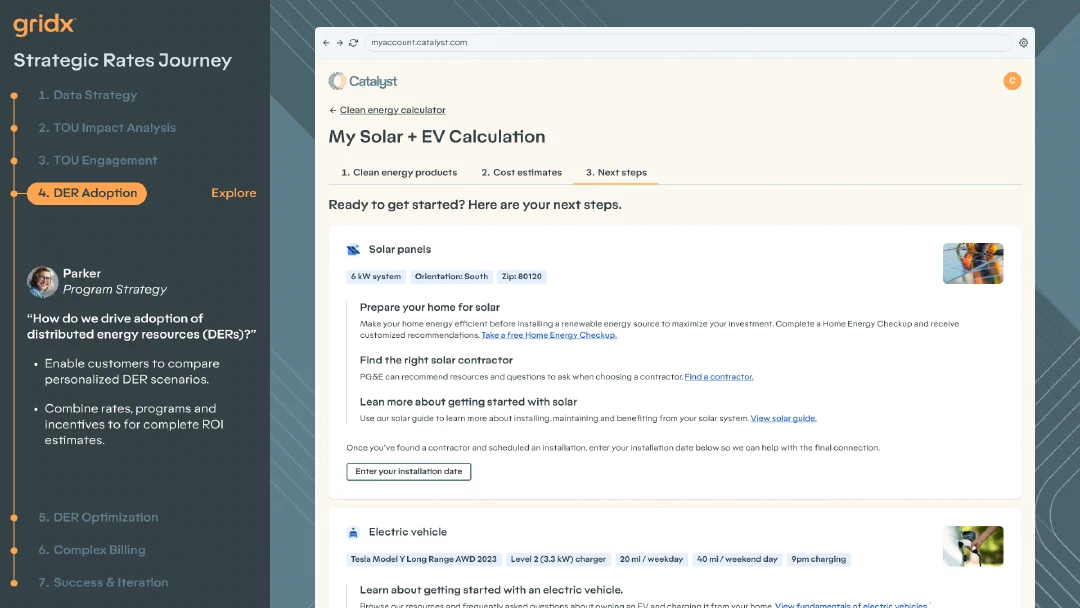Viewport: 1080px width, 608px height.
Task: Select DER Optimization journey step
Action: pyautogui.click(x=98, y=517)
